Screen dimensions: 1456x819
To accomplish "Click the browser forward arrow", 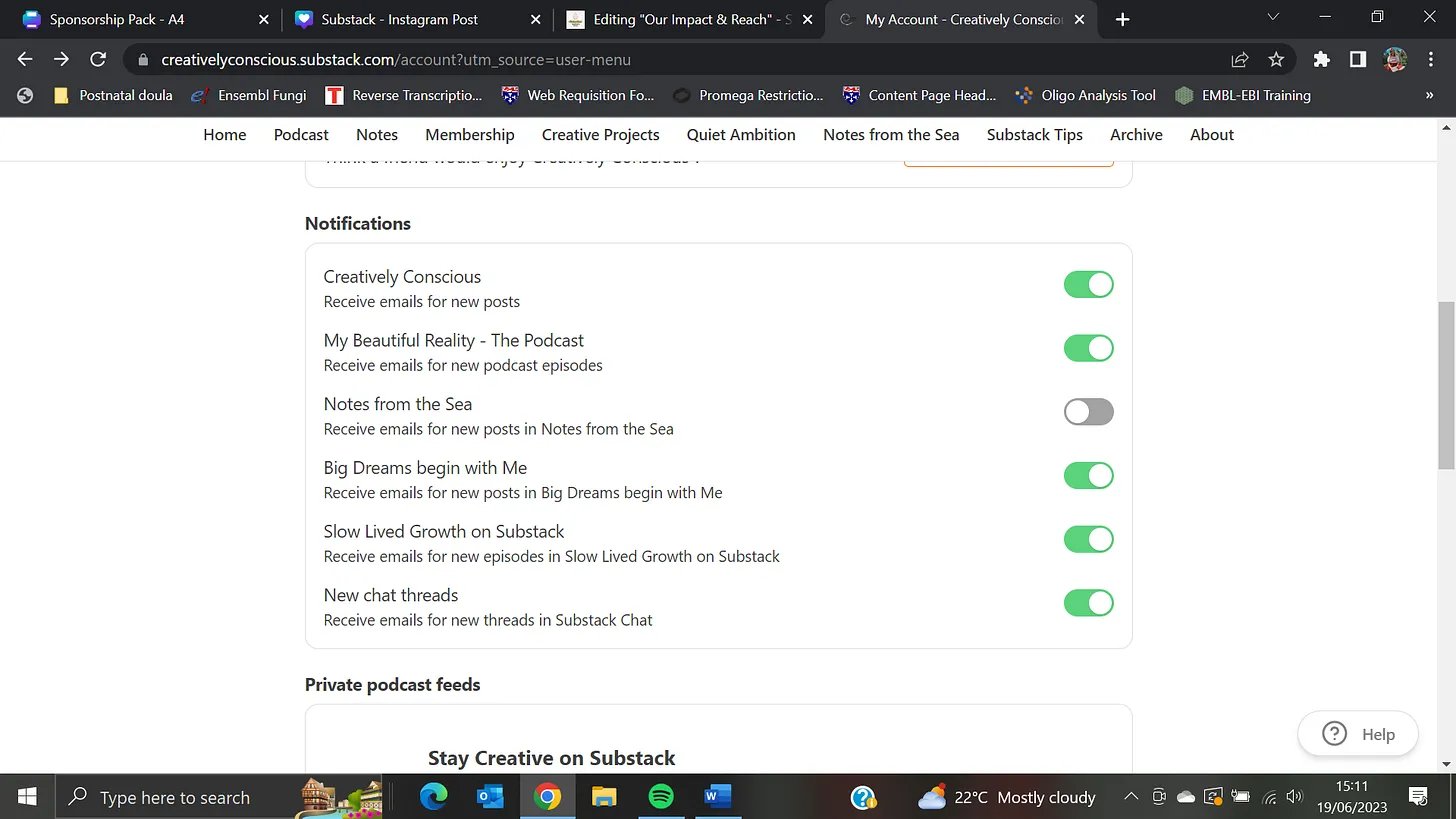I will [x=62, y=59].
